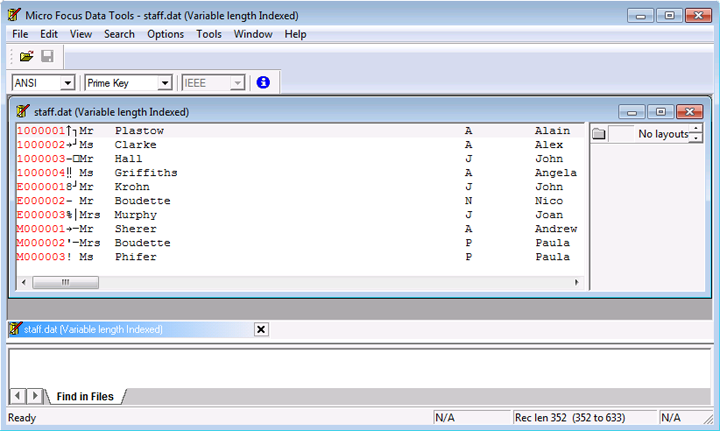Open the ANSI character set dropdown

point(68,83)
